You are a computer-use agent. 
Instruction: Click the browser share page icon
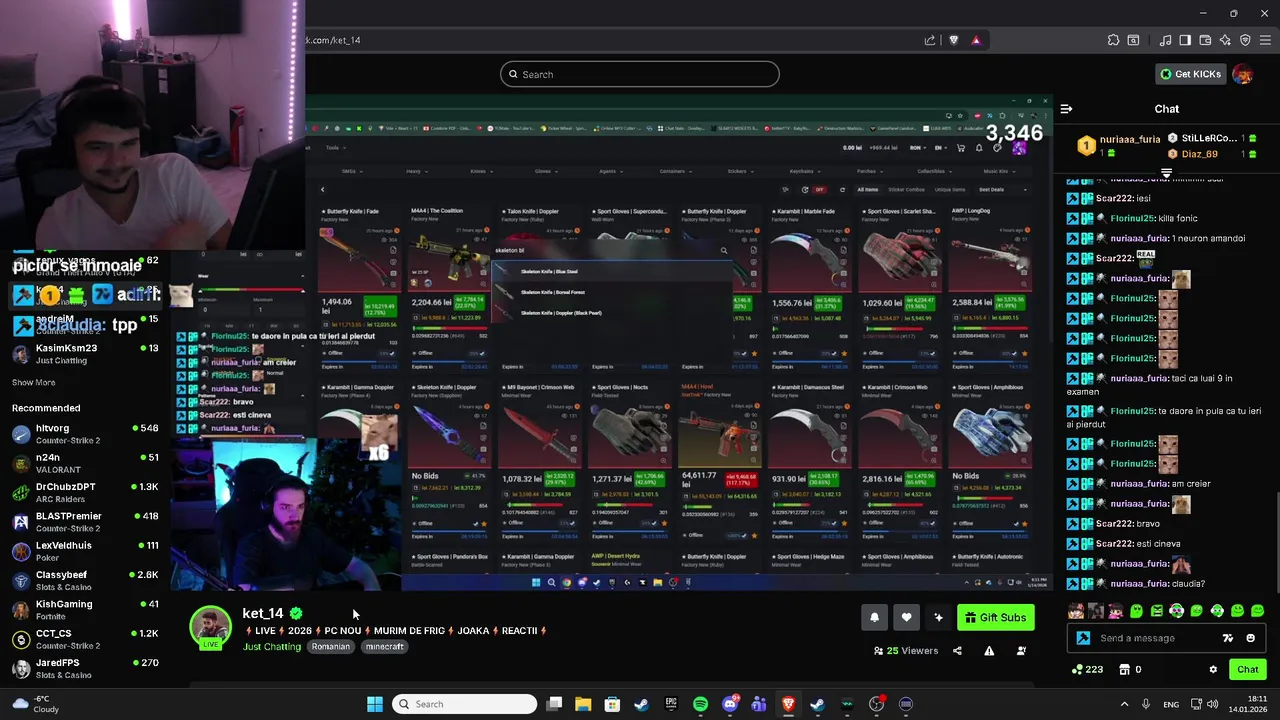pyautogui.click(x=930, y=40)
